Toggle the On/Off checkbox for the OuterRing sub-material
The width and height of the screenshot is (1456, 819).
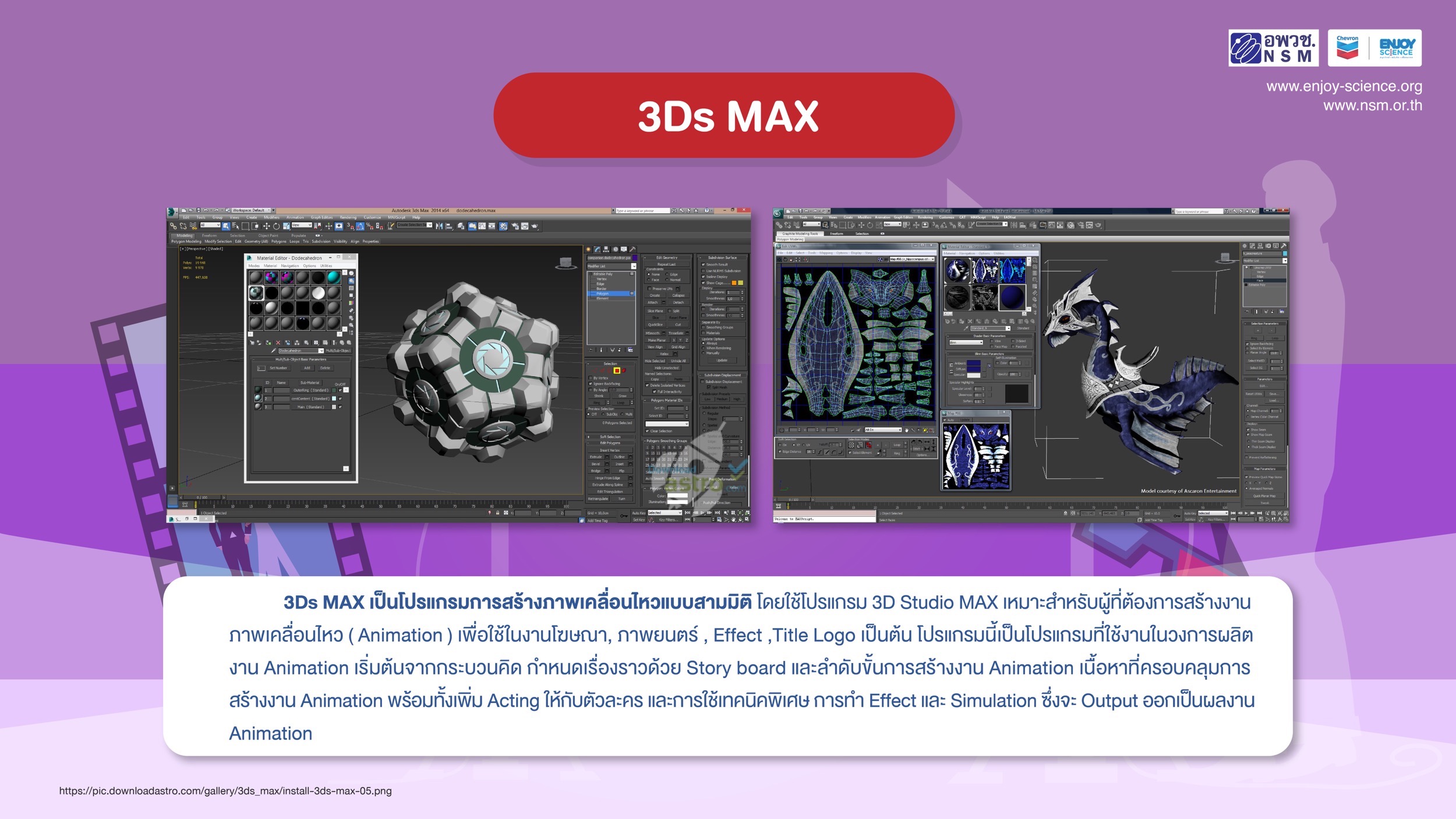[x=340, y=390]
